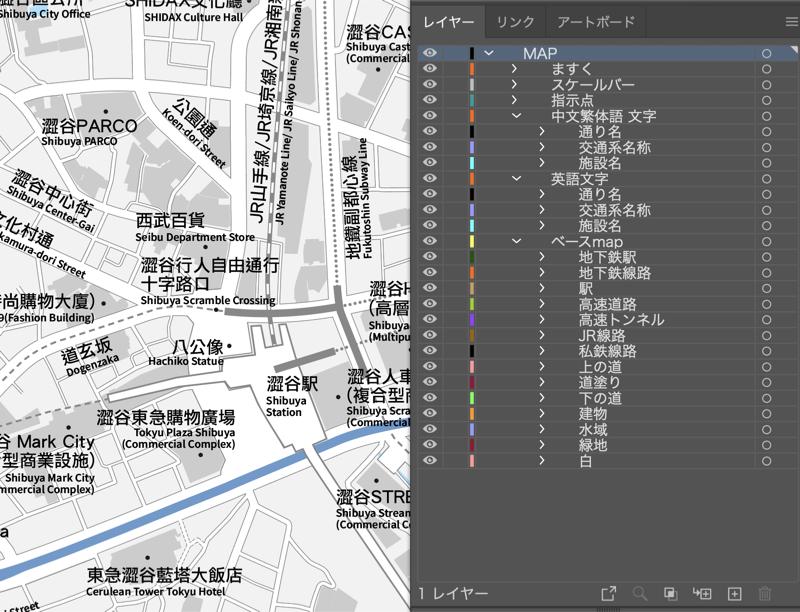
Task: Select the 上の道 layer row
Action: [x=601, y=367]
